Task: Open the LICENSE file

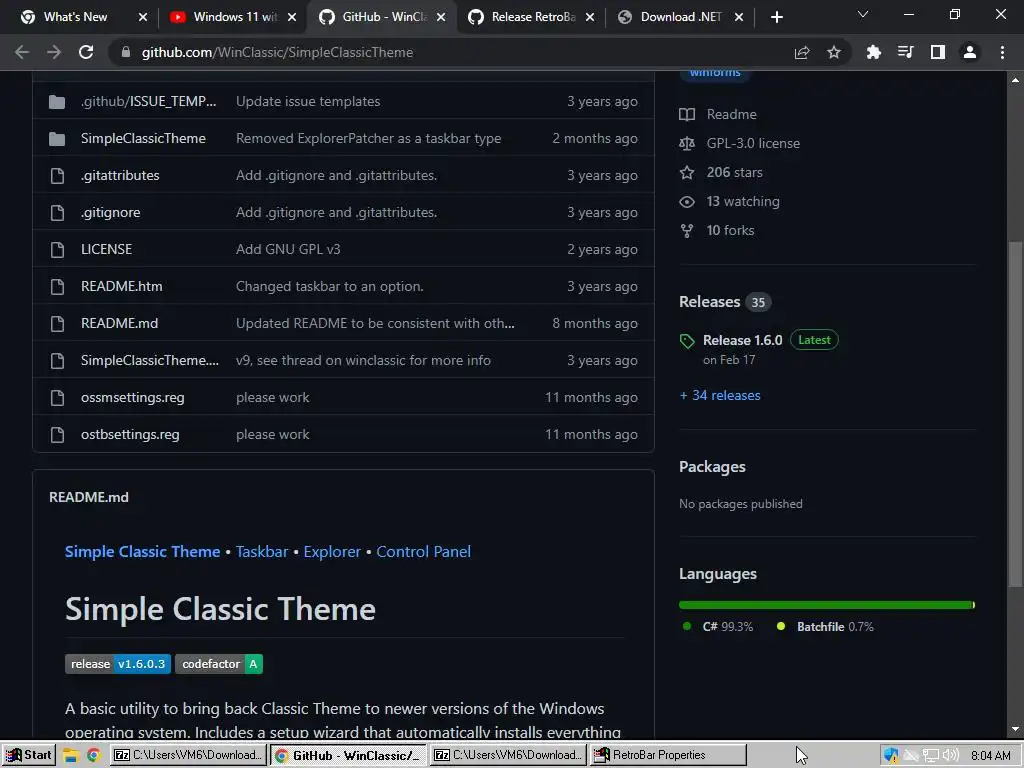Action: pyautogui.click(x=106, y=249)
